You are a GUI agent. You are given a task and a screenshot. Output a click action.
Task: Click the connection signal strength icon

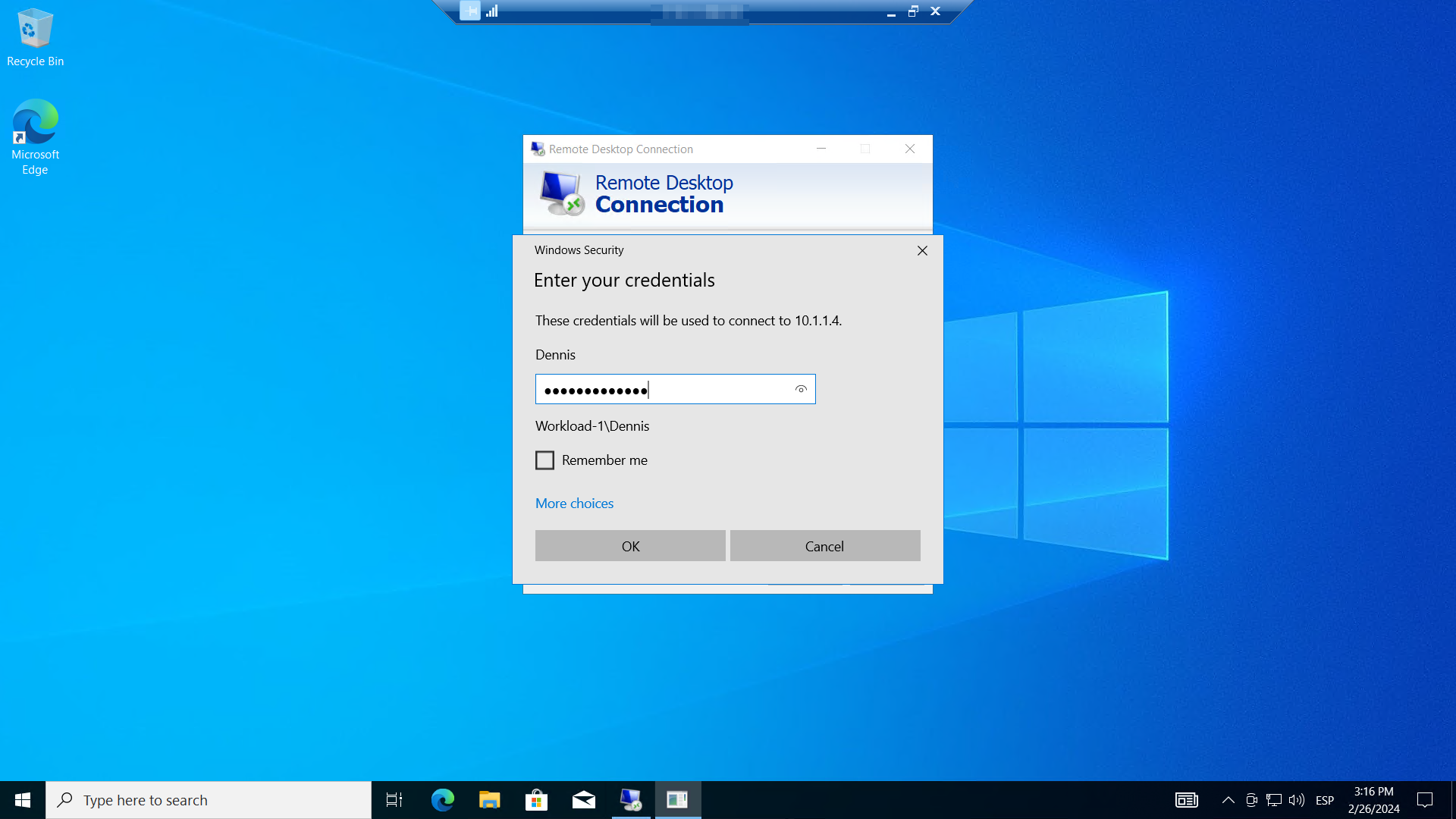click(492, 11)
